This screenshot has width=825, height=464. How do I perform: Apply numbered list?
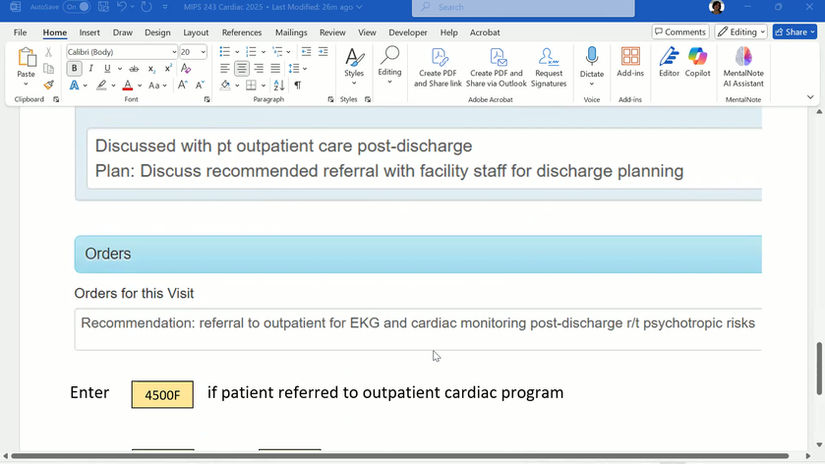[x=251, y=52]
